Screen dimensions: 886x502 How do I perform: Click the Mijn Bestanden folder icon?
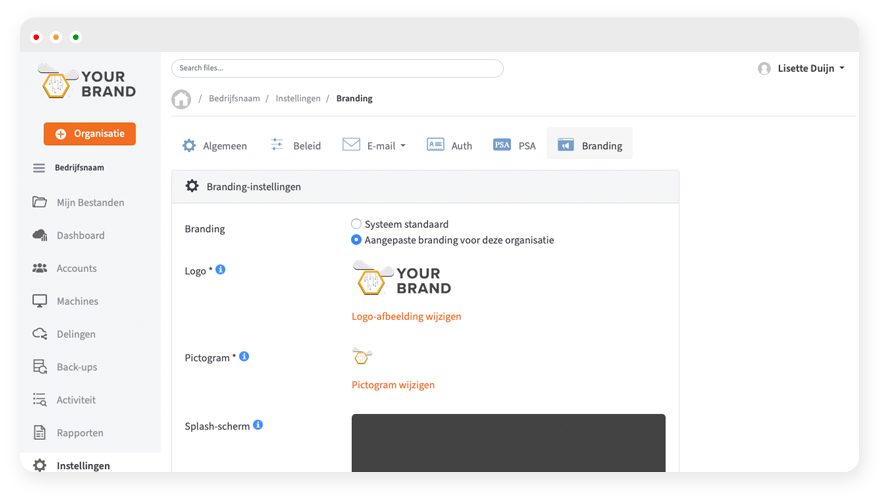pos(40,202)
